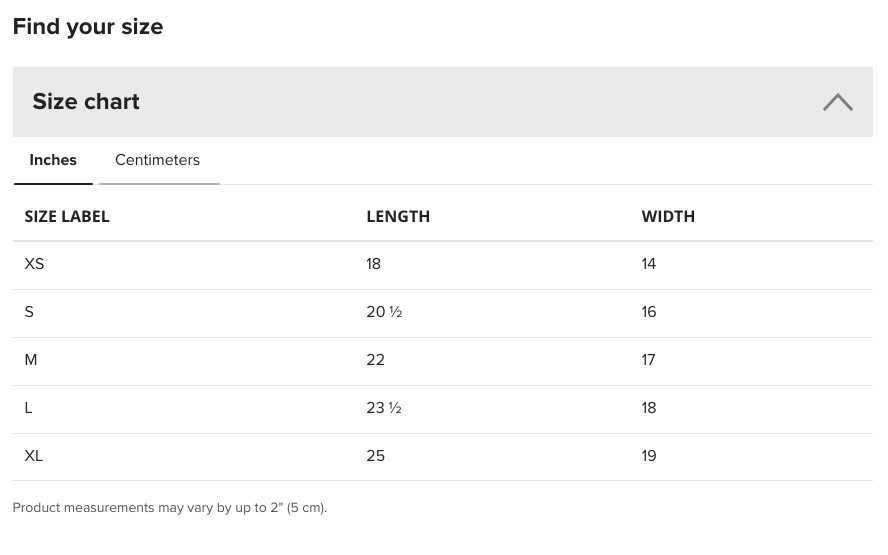Click the XL length value 25
The height and width of the screenshot is (555, 888).
click(375, 456)
